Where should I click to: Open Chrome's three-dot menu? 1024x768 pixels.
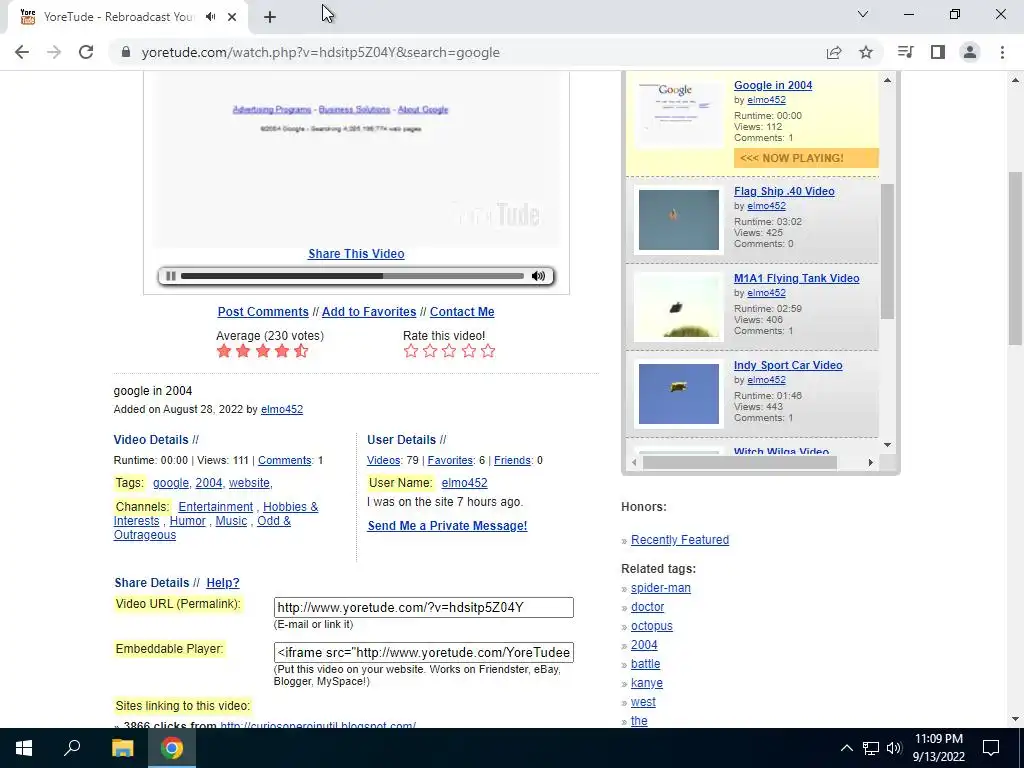1002,52
